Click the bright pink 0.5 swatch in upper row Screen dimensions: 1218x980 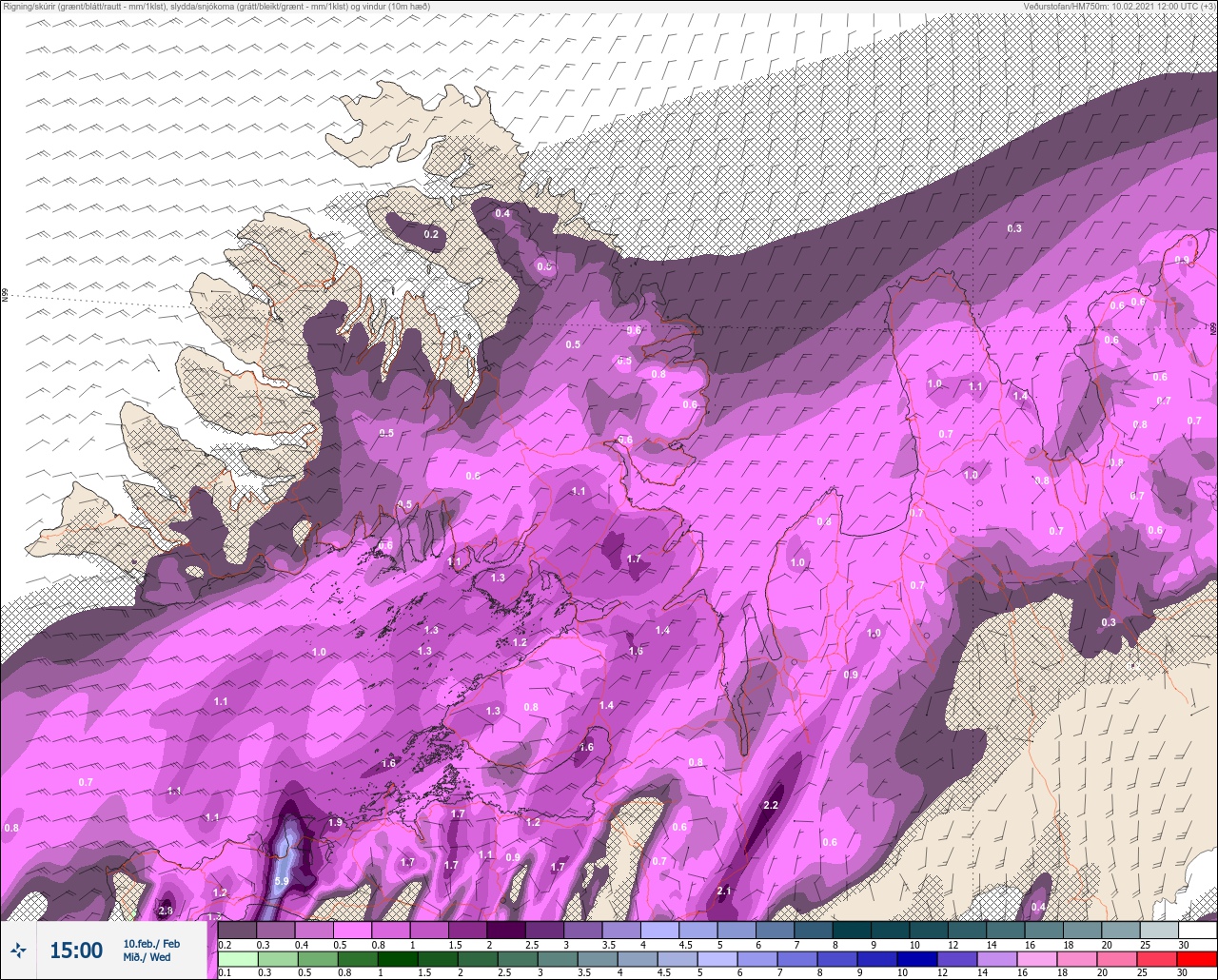click(352, 930)
